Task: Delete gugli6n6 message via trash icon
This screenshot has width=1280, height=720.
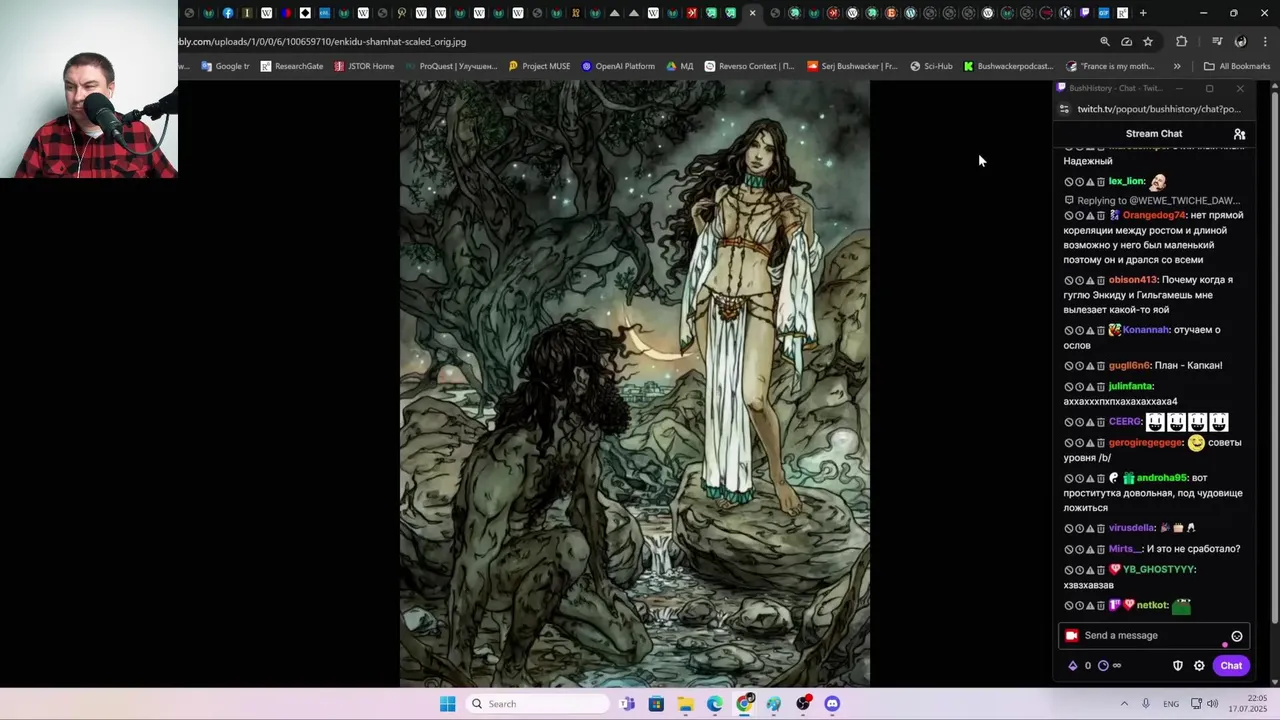Action: tap(1101, 366)
